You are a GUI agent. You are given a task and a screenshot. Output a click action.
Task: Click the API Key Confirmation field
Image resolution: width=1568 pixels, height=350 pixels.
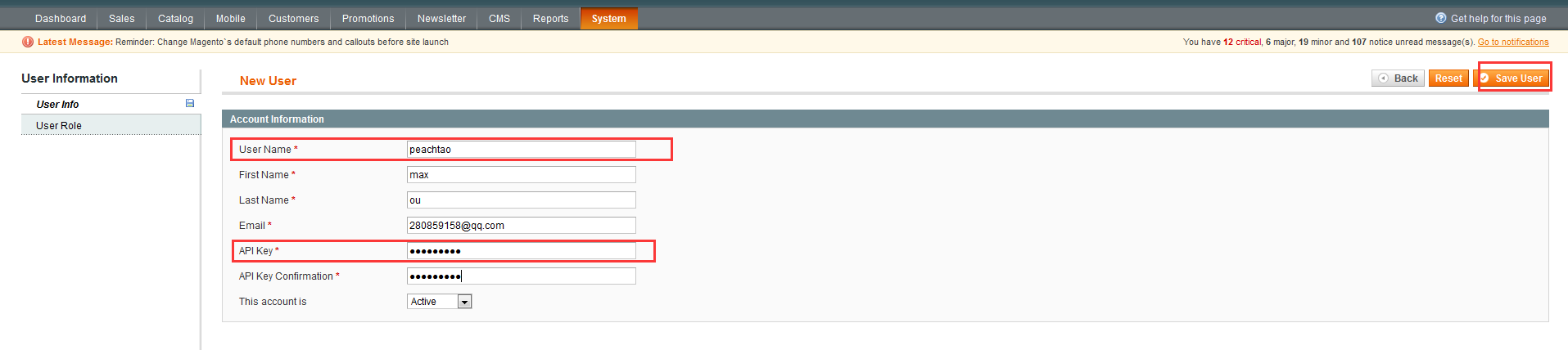(x=521, y=276)
